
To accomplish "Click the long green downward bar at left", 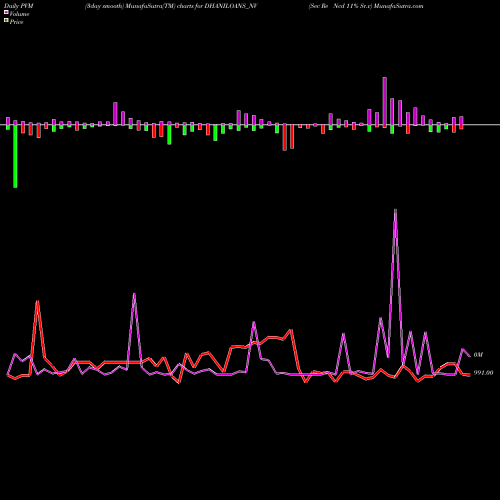I will (x=15, y=156).
